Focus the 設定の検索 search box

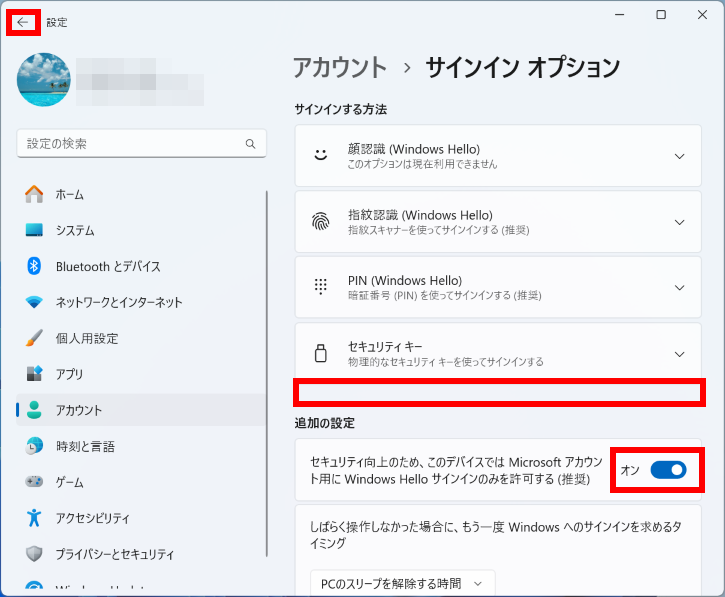coord(141,144)
